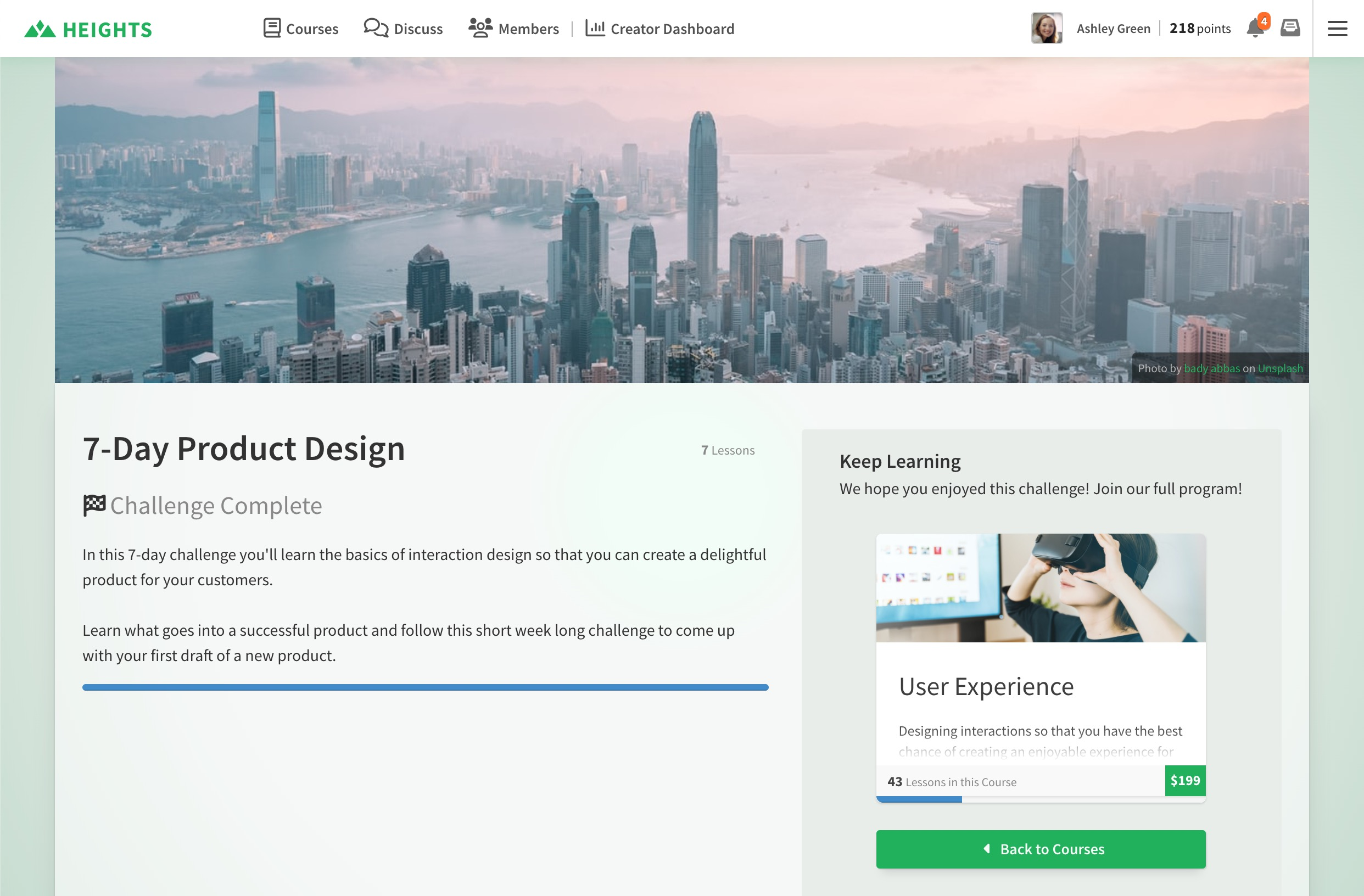Open notifications bell with 4 badge
Image resolution: width=1364 pixels, height=896 pixels.
[x=1255, y=27]
